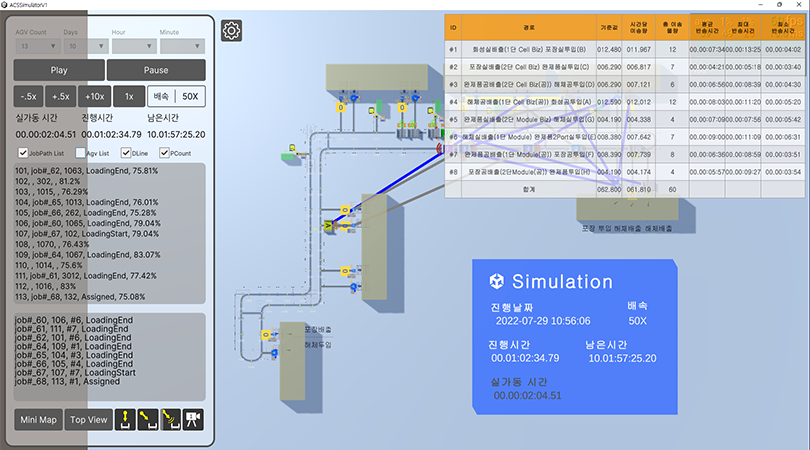This screenshot has height=450, width=810.
Task: Open the settings gear icon
Action: pyautogui.click(x=231, y=31)
